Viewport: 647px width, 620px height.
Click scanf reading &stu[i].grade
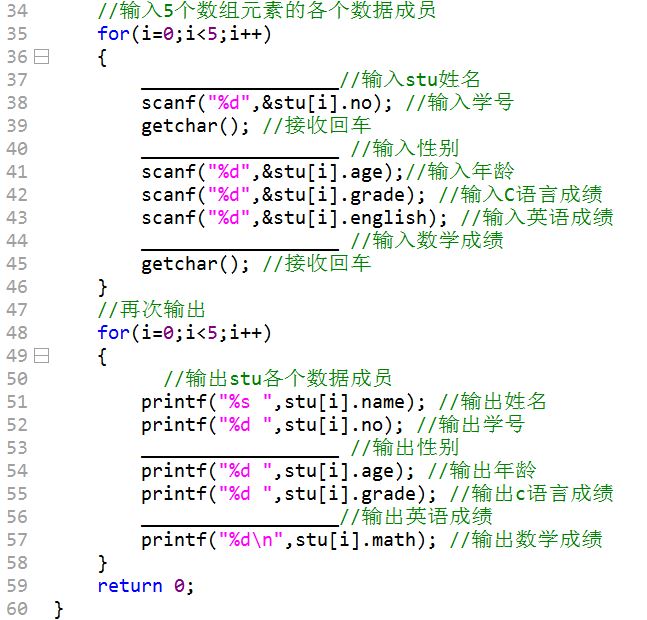tap(283, 195)
